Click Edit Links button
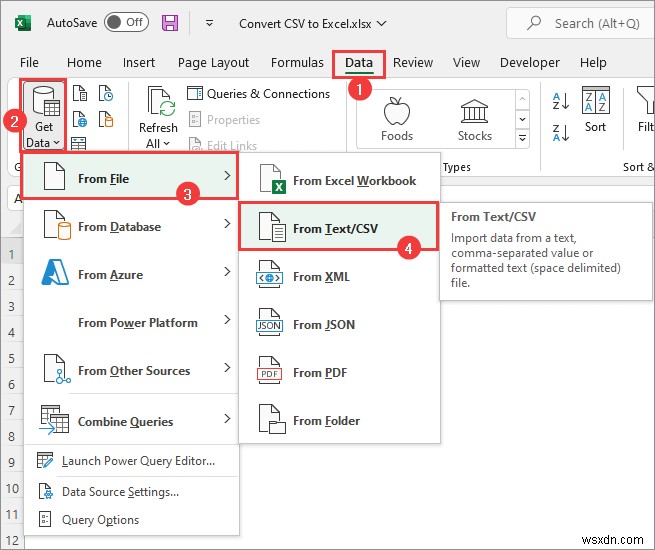 223,145
